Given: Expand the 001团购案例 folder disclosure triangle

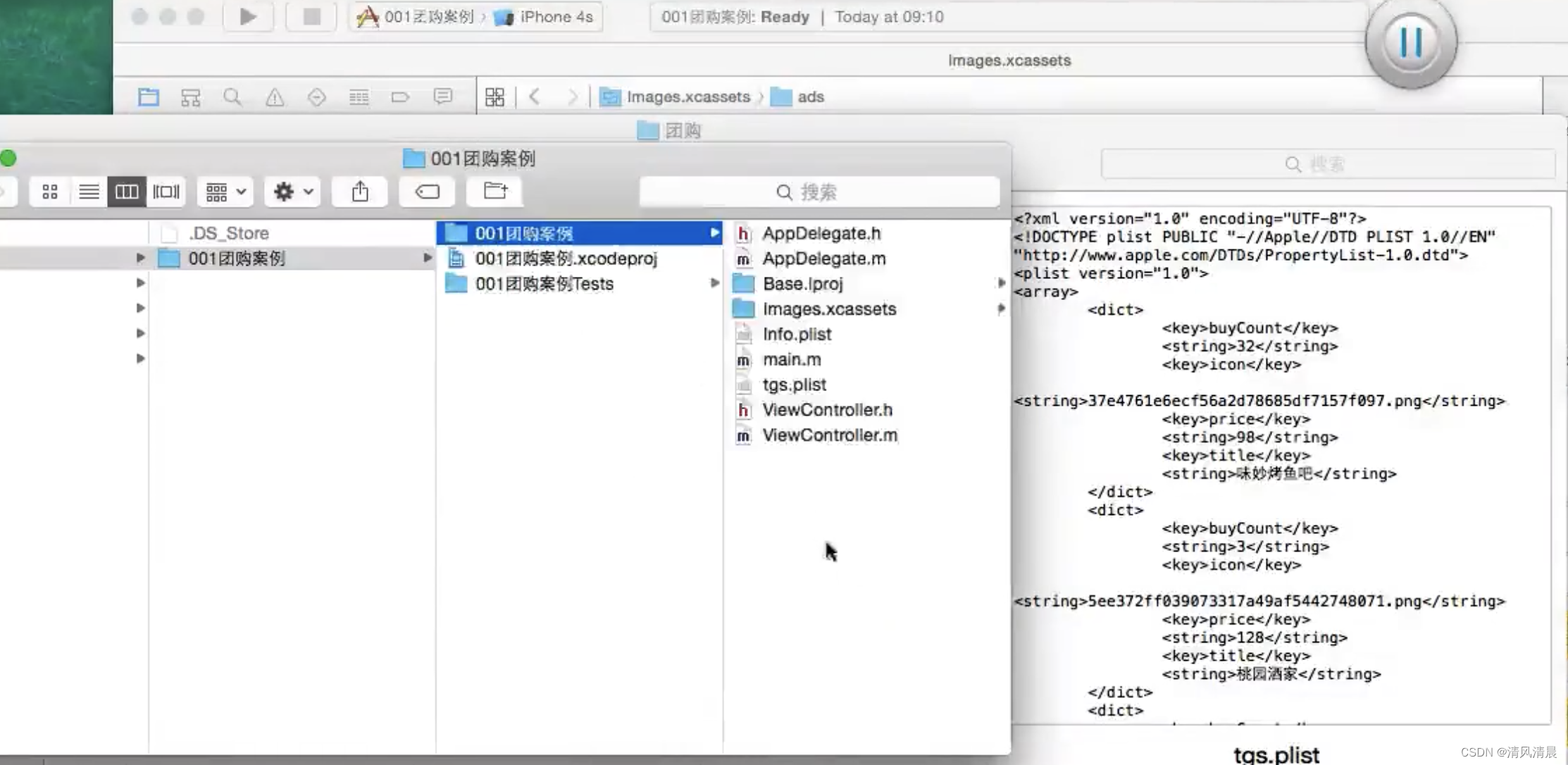Looking at the screenshot, I should coord(140,258).
